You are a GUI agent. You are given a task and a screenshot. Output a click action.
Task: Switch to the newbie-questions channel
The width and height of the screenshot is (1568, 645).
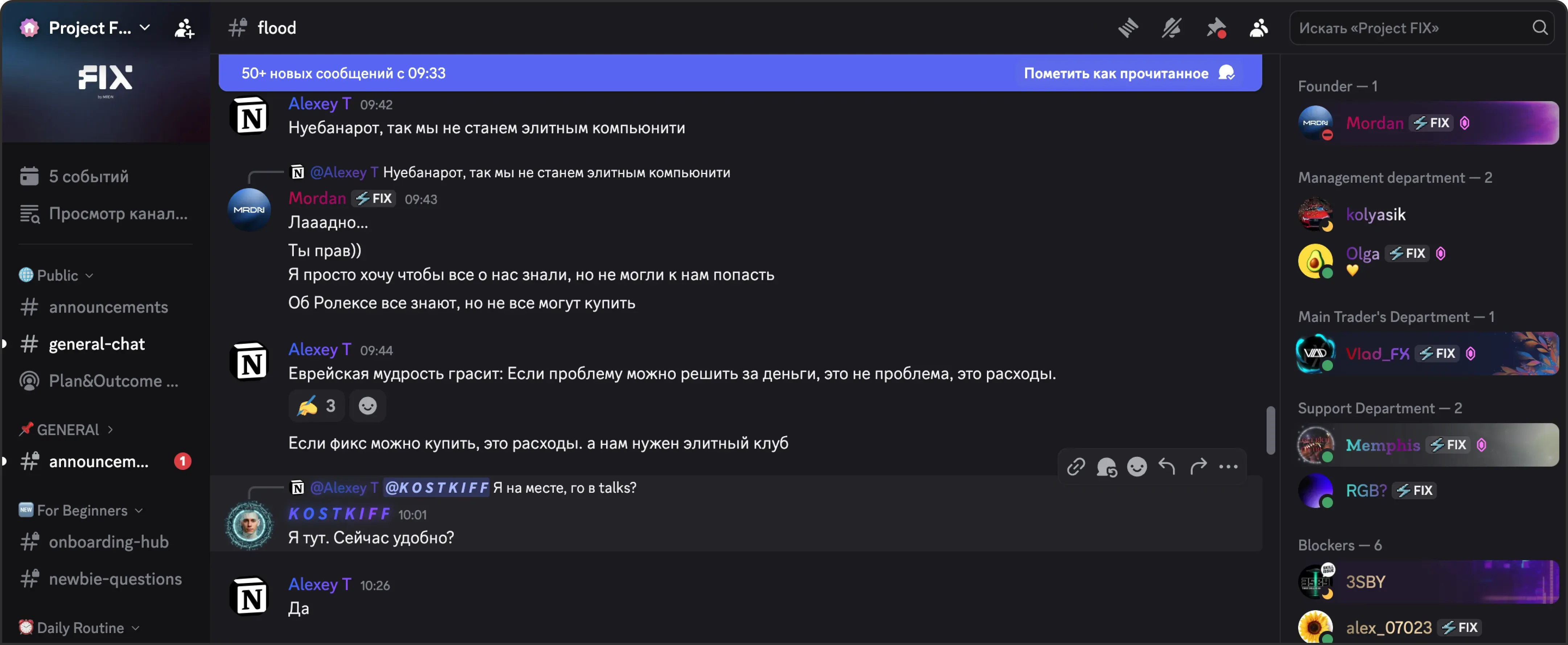click(115, 579)
